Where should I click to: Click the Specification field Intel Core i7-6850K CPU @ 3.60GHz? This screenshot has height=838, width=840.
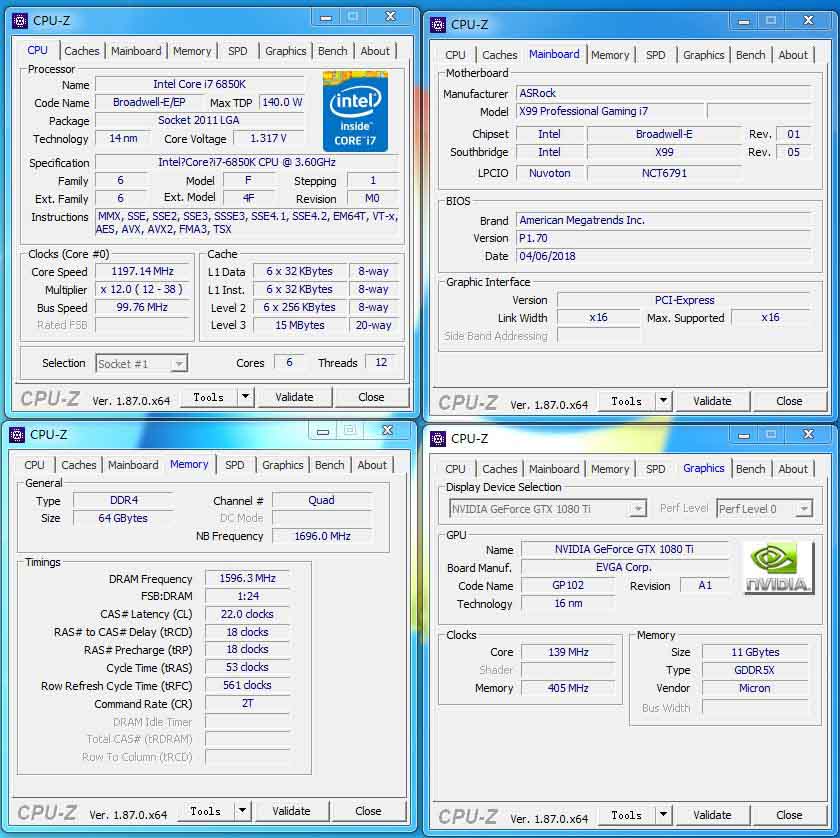[247, 162]
